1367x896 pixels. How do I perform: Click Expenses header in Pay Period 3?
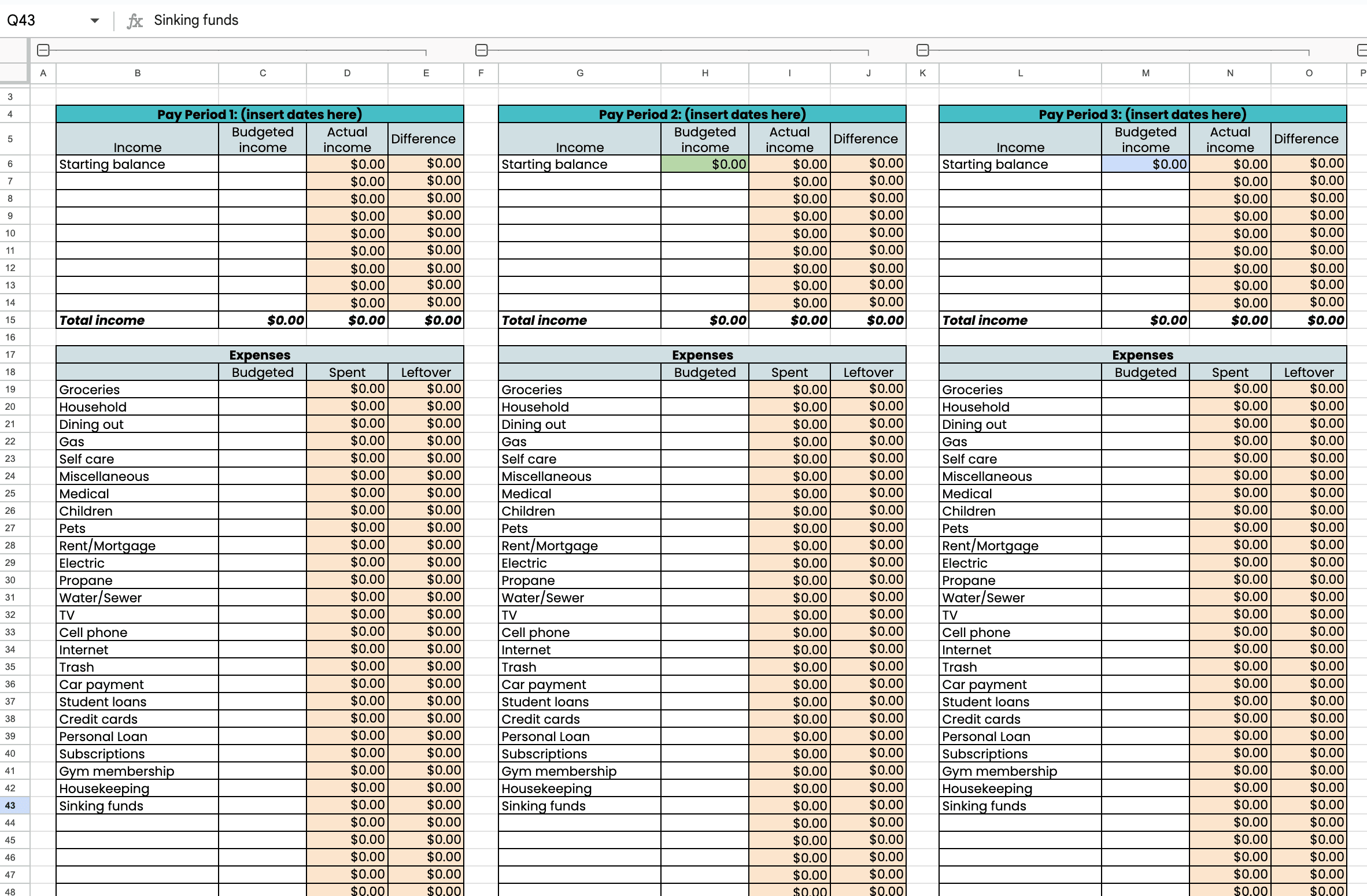pyautogui.click(x=1143, y=354)
